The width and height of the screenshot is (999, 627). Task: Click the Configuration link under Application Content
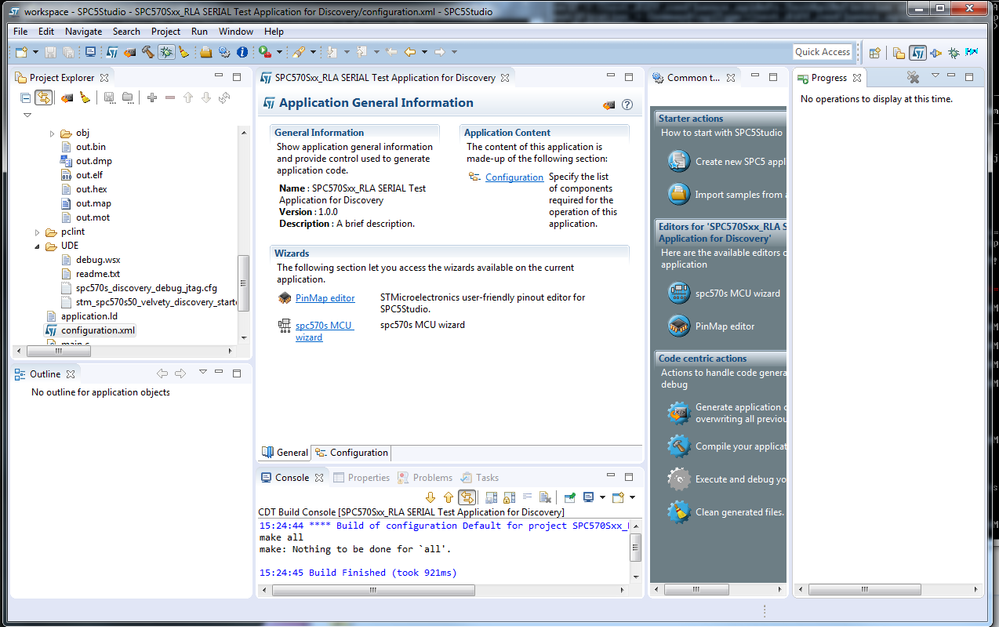pos(514,177)
